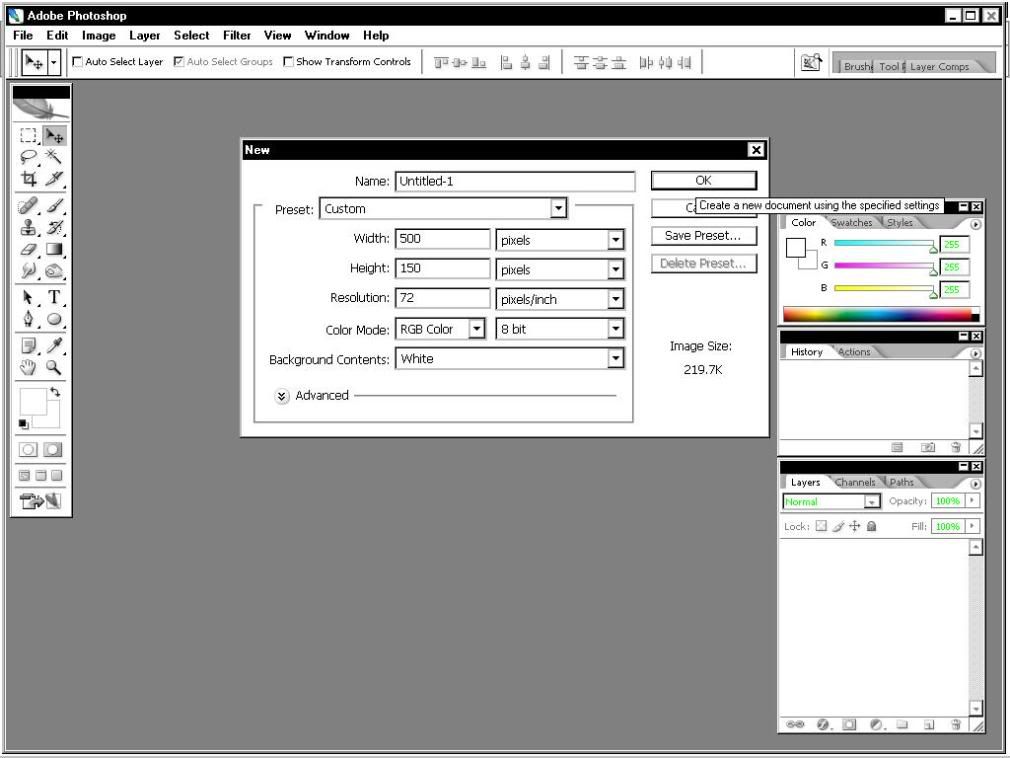This screenshot has height=758, width=1010.
Task: Select the Zoom tool
Action: (x=54, y=368)
